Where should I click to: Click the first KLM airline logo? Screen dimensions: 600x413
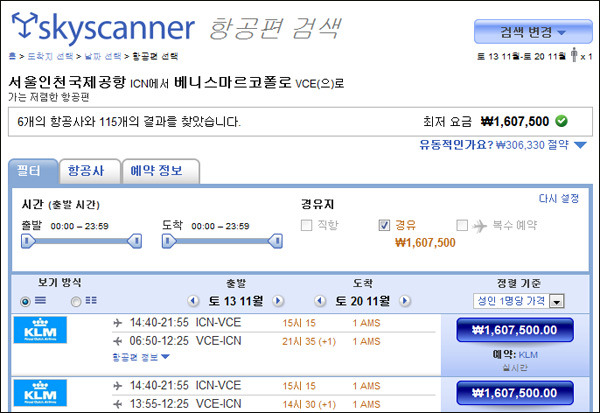(x=40, y=330)
